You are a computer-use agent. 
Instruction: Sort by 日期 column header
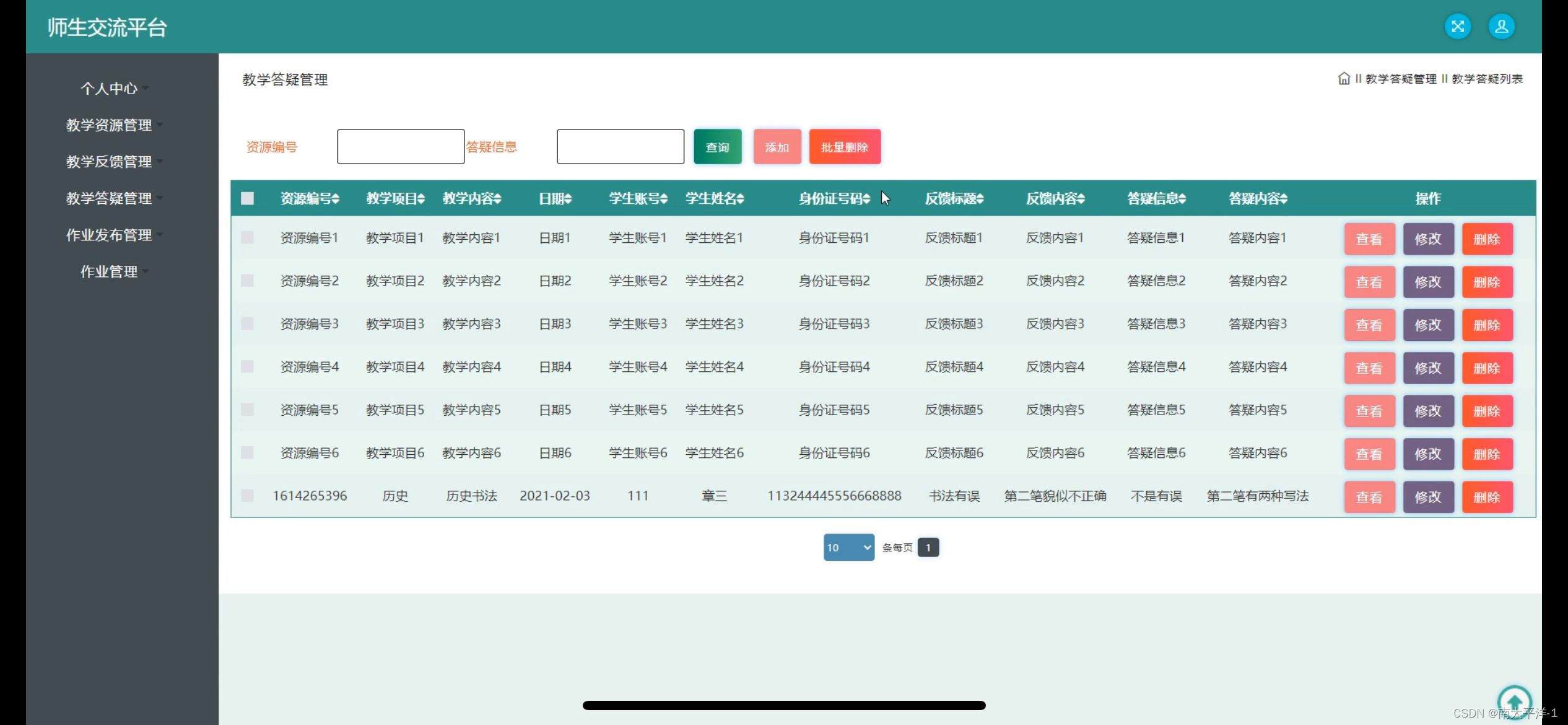click(555, 199)
